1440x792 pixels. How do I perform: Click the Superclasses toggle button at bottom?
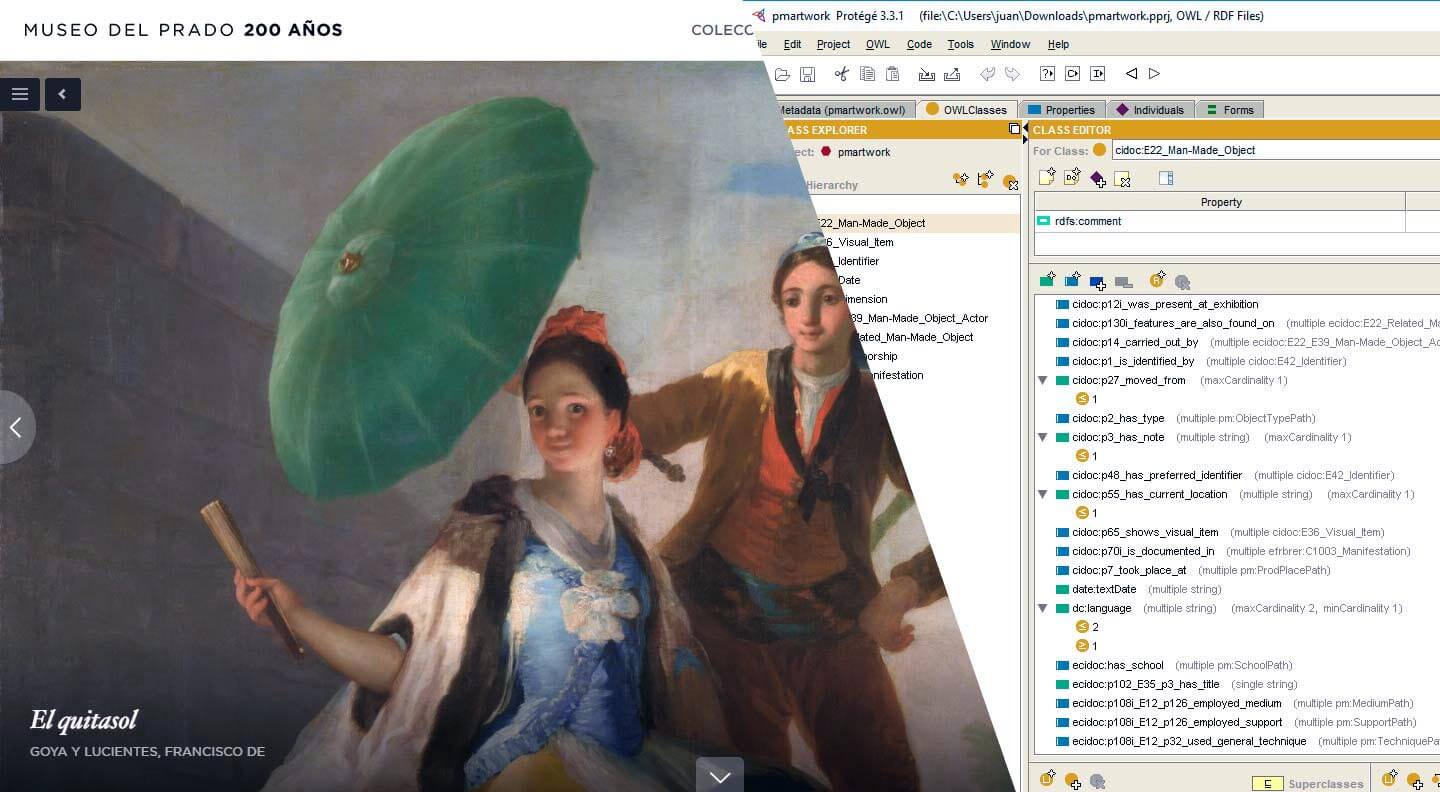(1267, 784)
